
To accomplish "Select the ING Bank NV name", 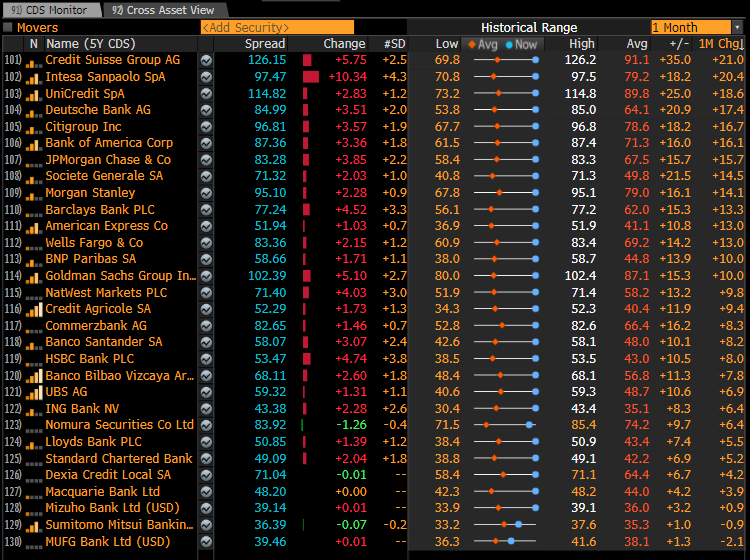I will click(82, 409).
